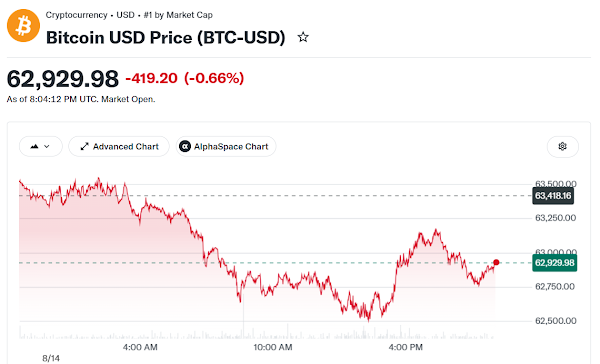600x364 pixels.
Task: Click the 8/14 date label on axis
Action: click(51, 359)
